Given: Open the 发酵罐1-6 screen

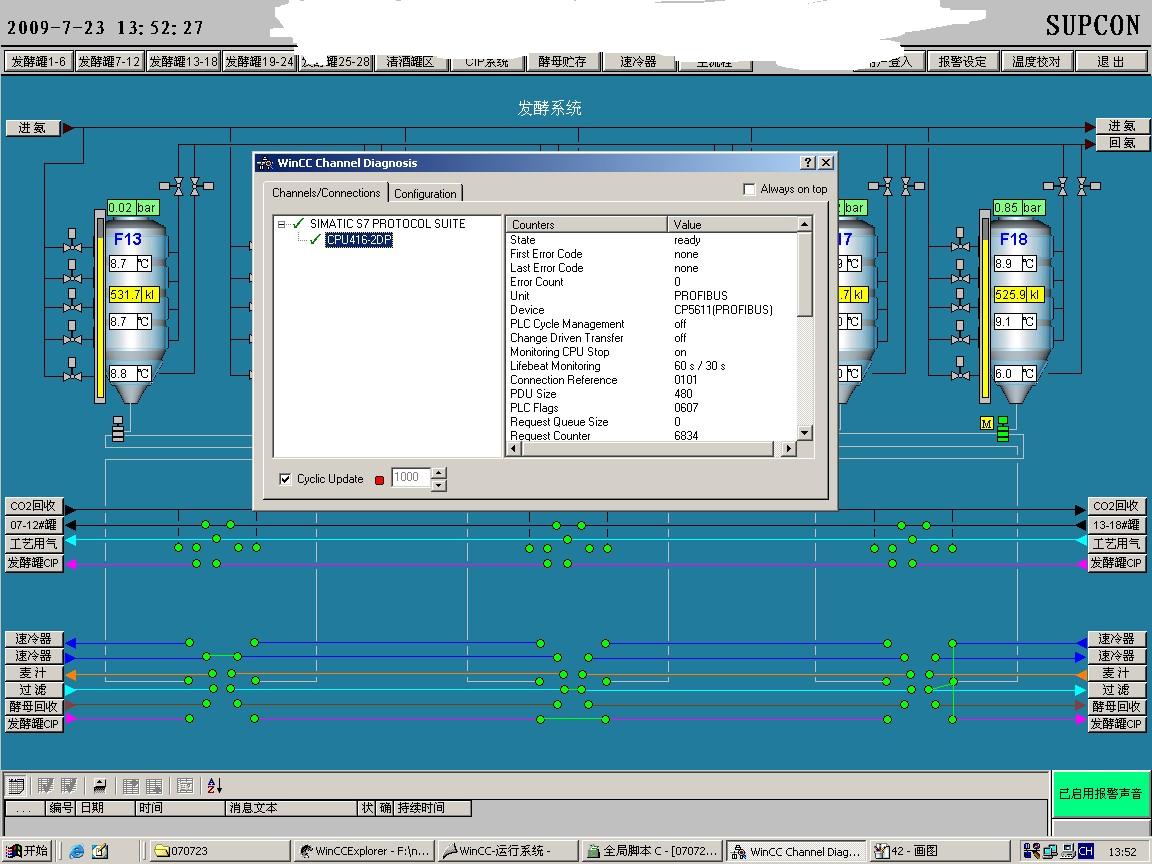Looking at the screenshot, I should [38, 62].
